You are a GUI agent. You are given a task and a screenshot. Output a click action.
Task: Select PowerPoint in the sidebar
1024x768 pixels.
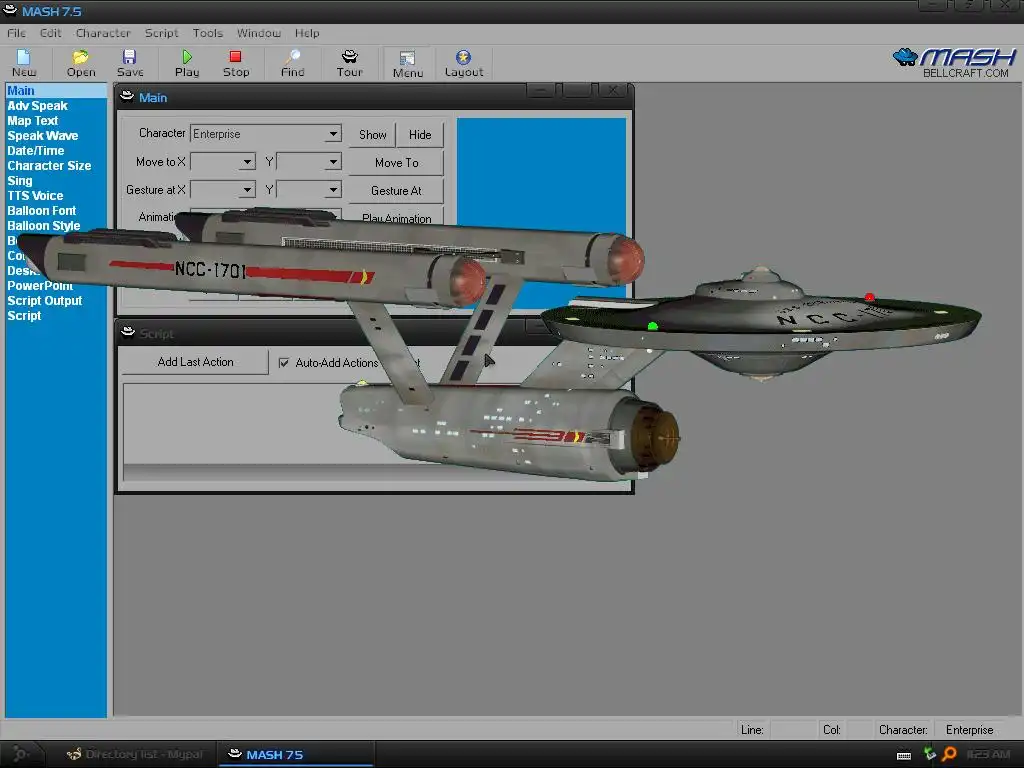pos(40,286)
